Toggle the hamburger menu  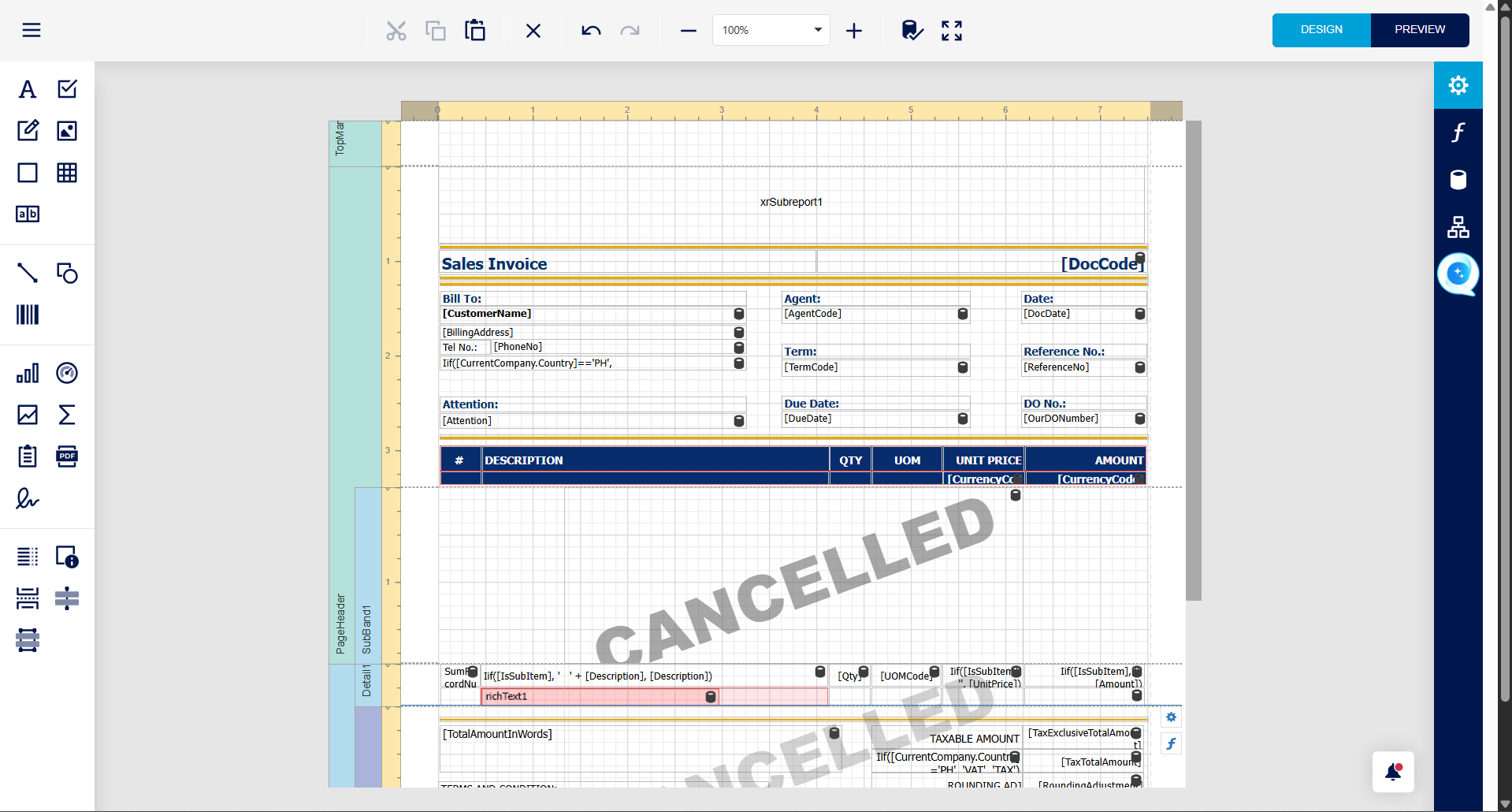[x=32, y=30]
